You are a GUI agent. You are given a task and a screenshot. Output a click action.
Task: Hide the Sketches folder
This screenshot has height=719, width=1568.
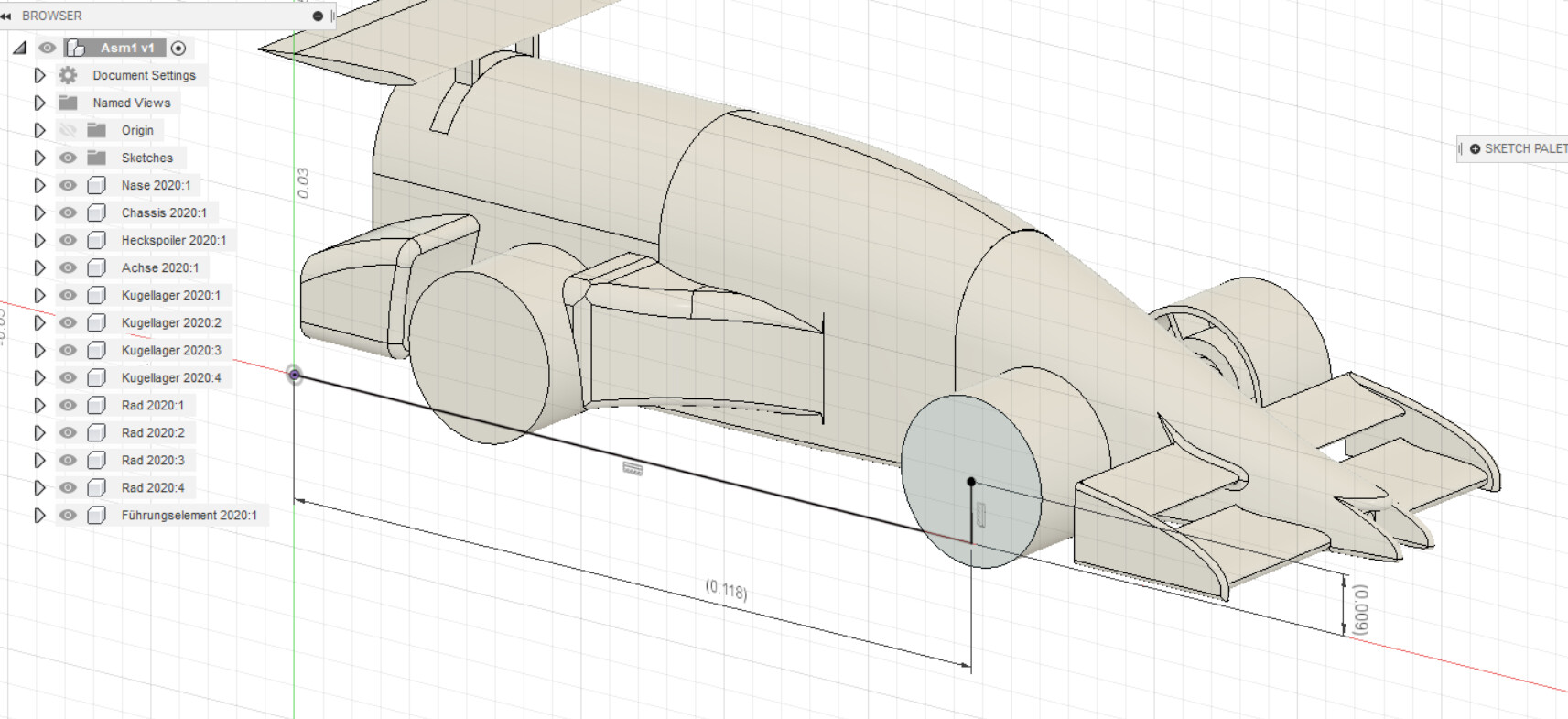[68, 158]
